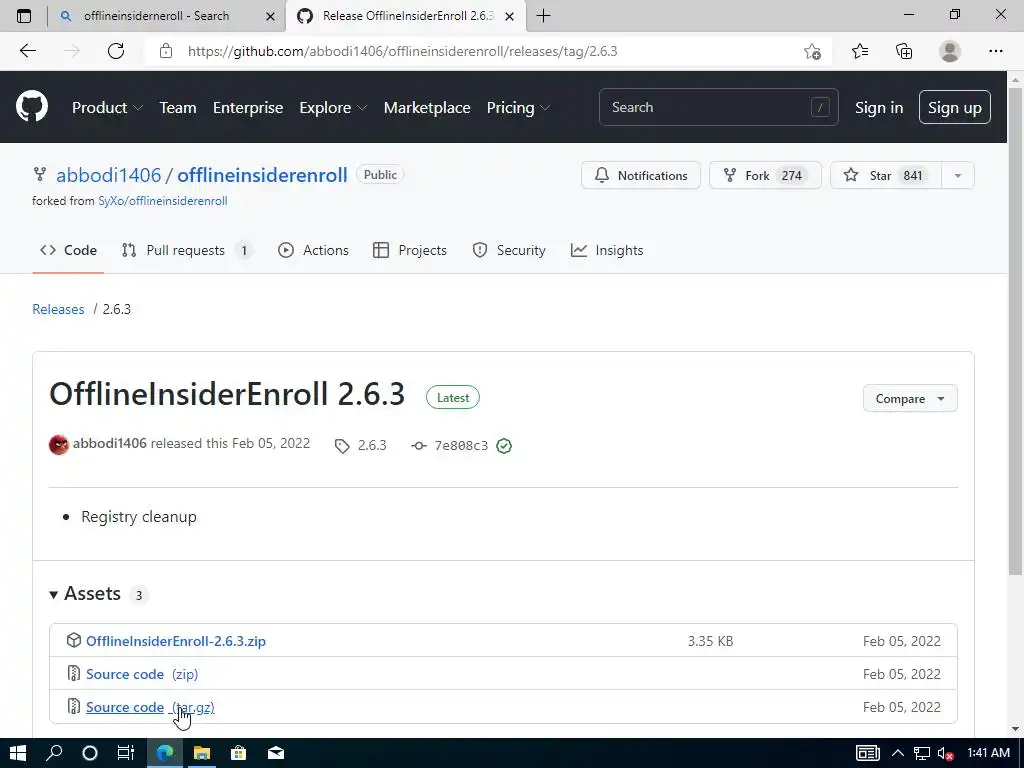Open Windows taskbar search
Viewport: 1024px width, 768px height.
point(54,753)
